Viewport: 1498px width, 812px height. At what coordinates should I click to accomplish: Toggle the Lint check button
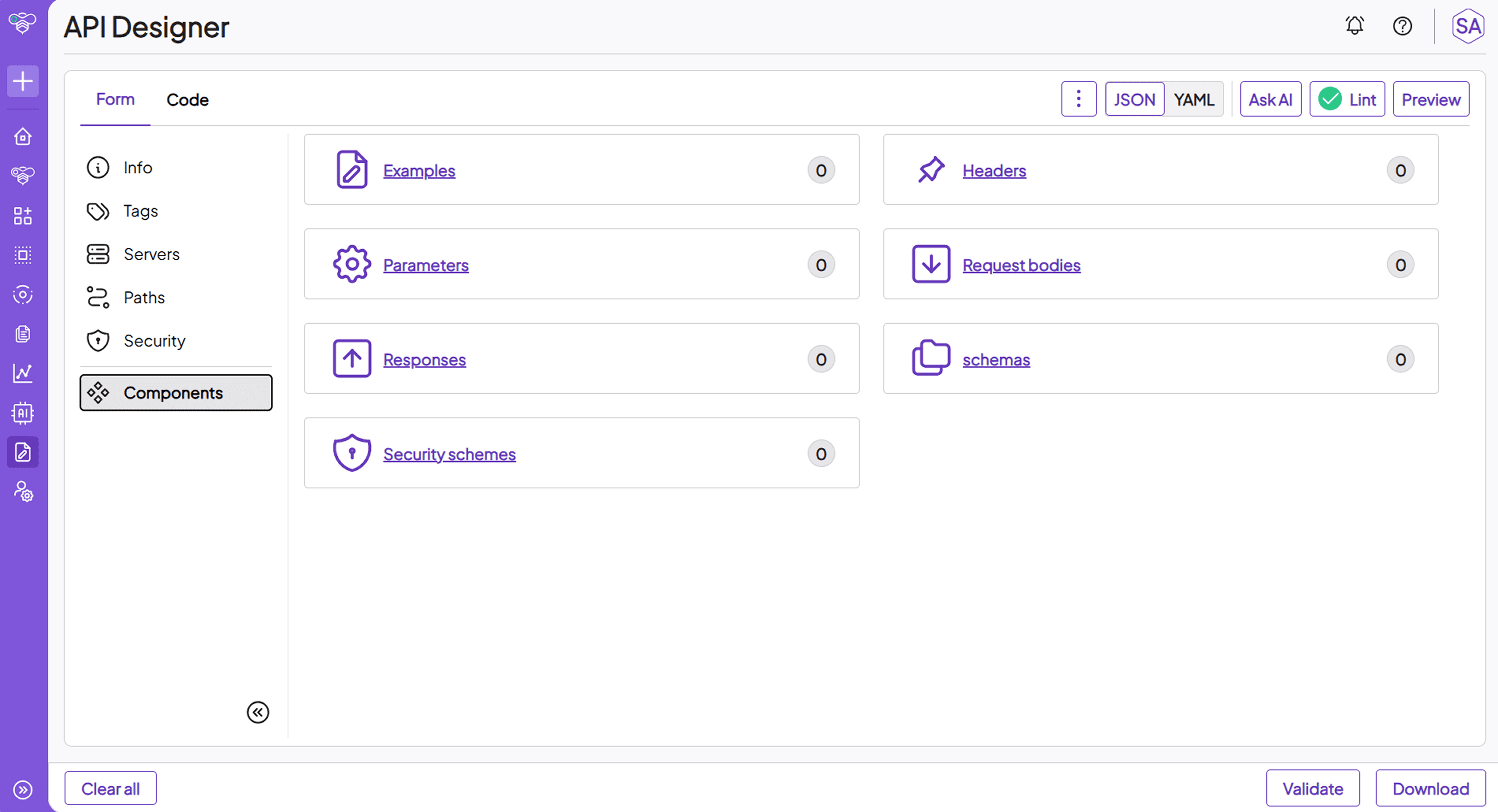coord(1347,99)
